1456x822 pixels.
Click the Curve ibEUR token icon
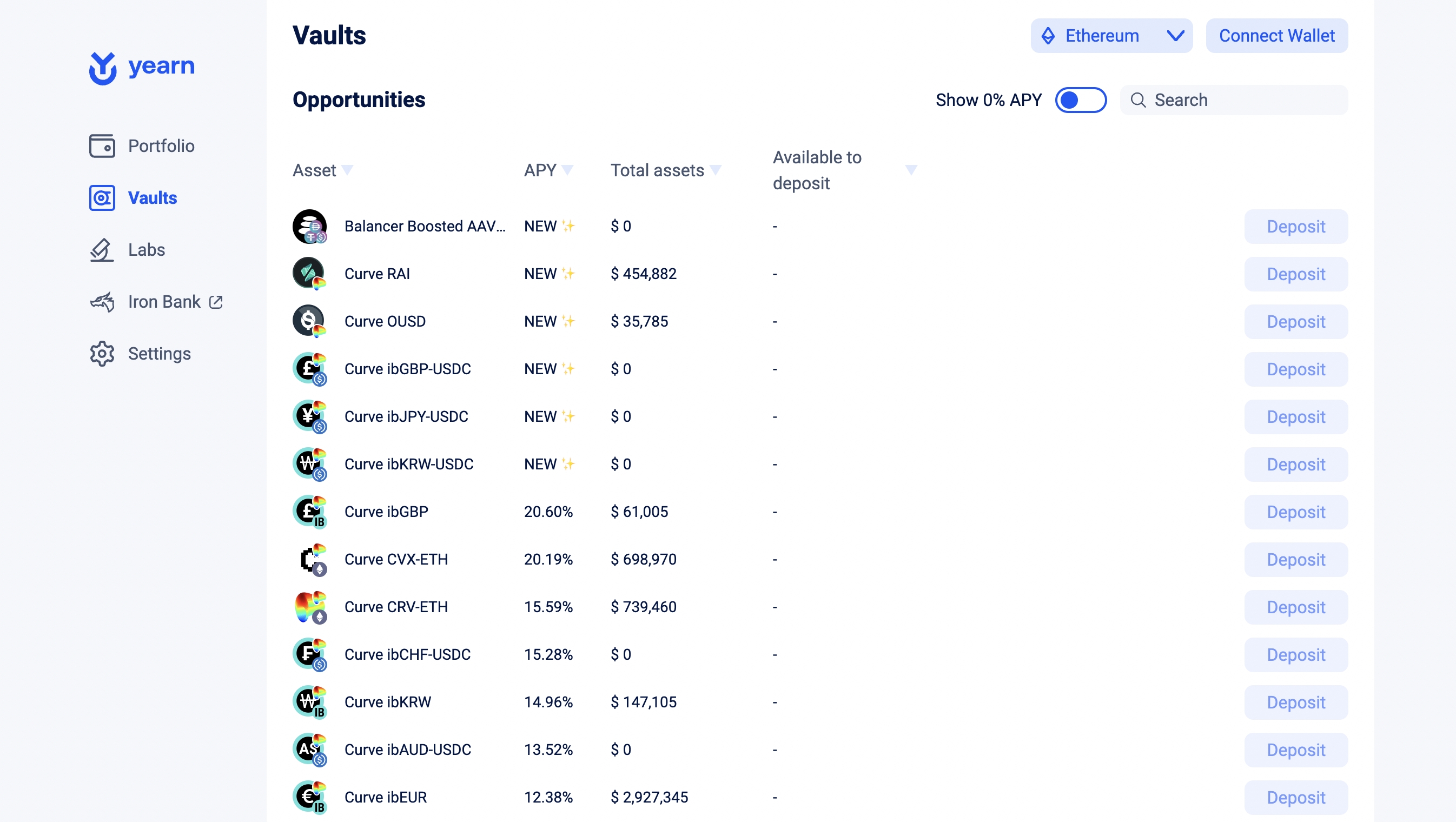click(x=310, y=797)
